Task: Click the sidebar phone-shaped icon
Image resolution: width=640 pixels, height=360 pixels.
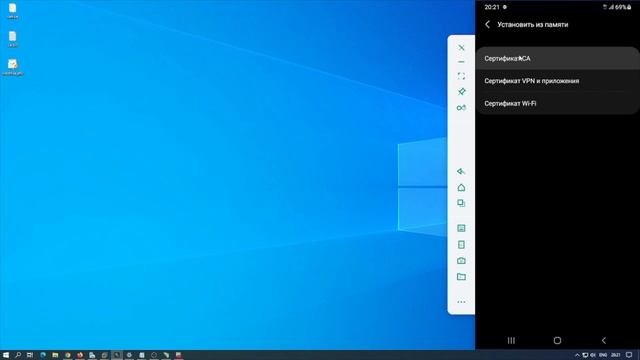Action: point(461,244)
